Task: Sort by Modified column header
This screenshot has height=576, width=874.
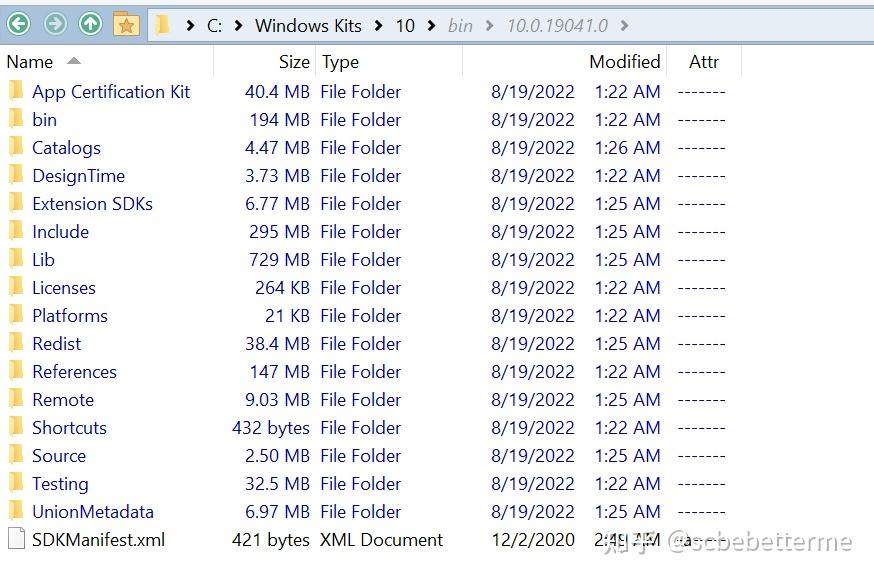Action: [x=625, y=61]
